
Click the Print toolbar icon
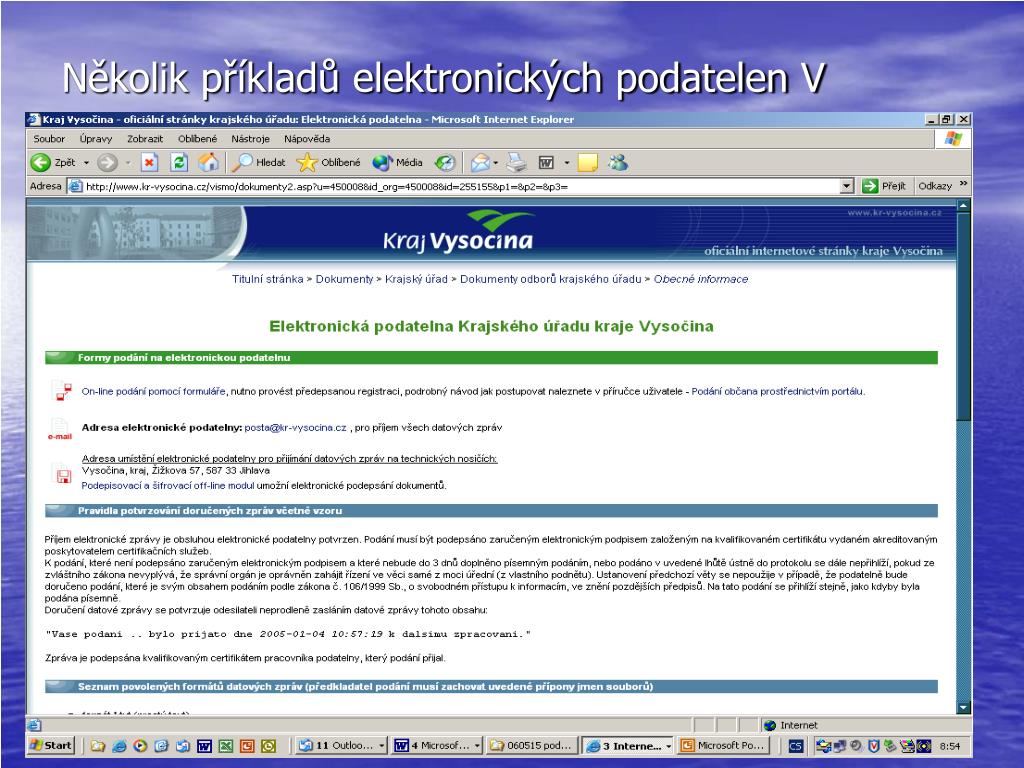tap(516, 163)
